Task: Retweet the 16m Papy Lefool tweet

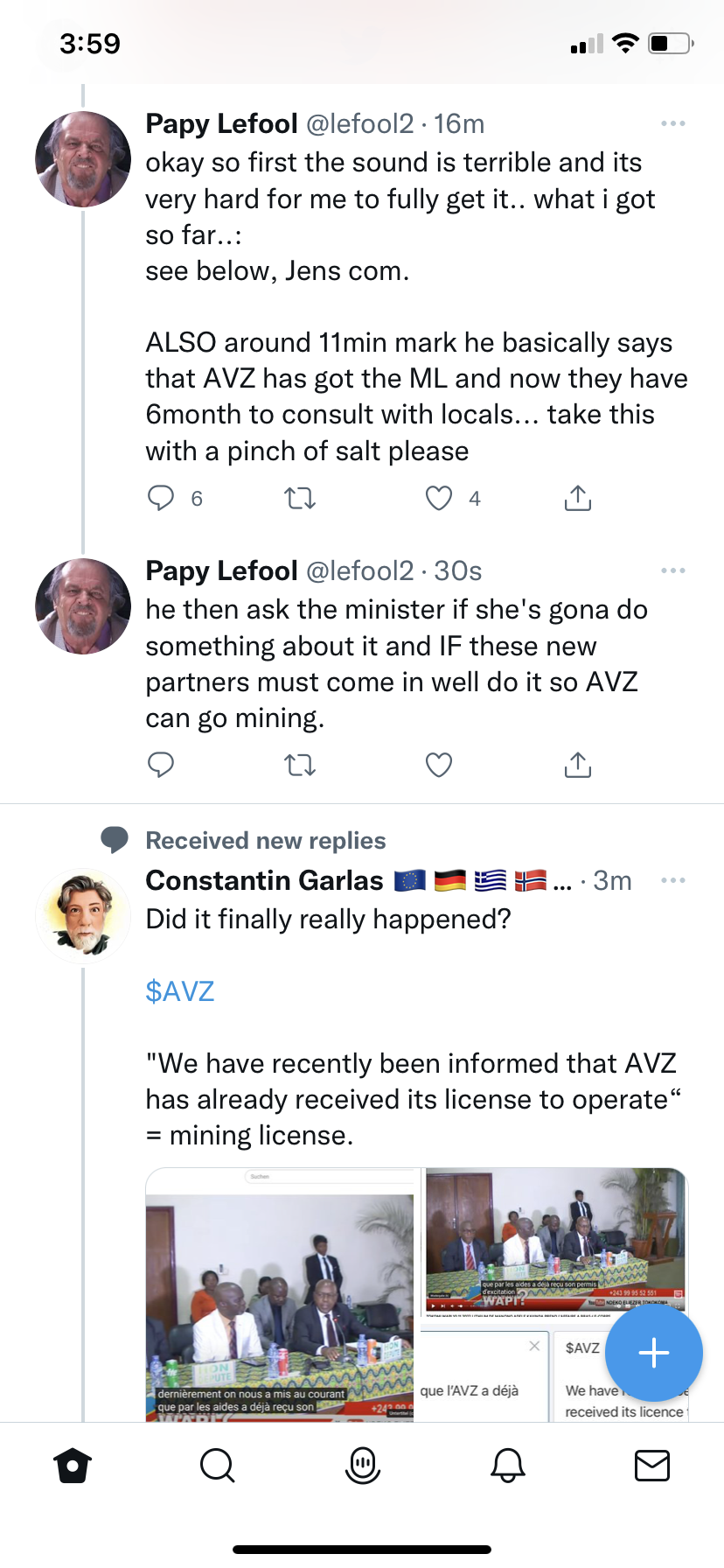Action: pos(300,499)
